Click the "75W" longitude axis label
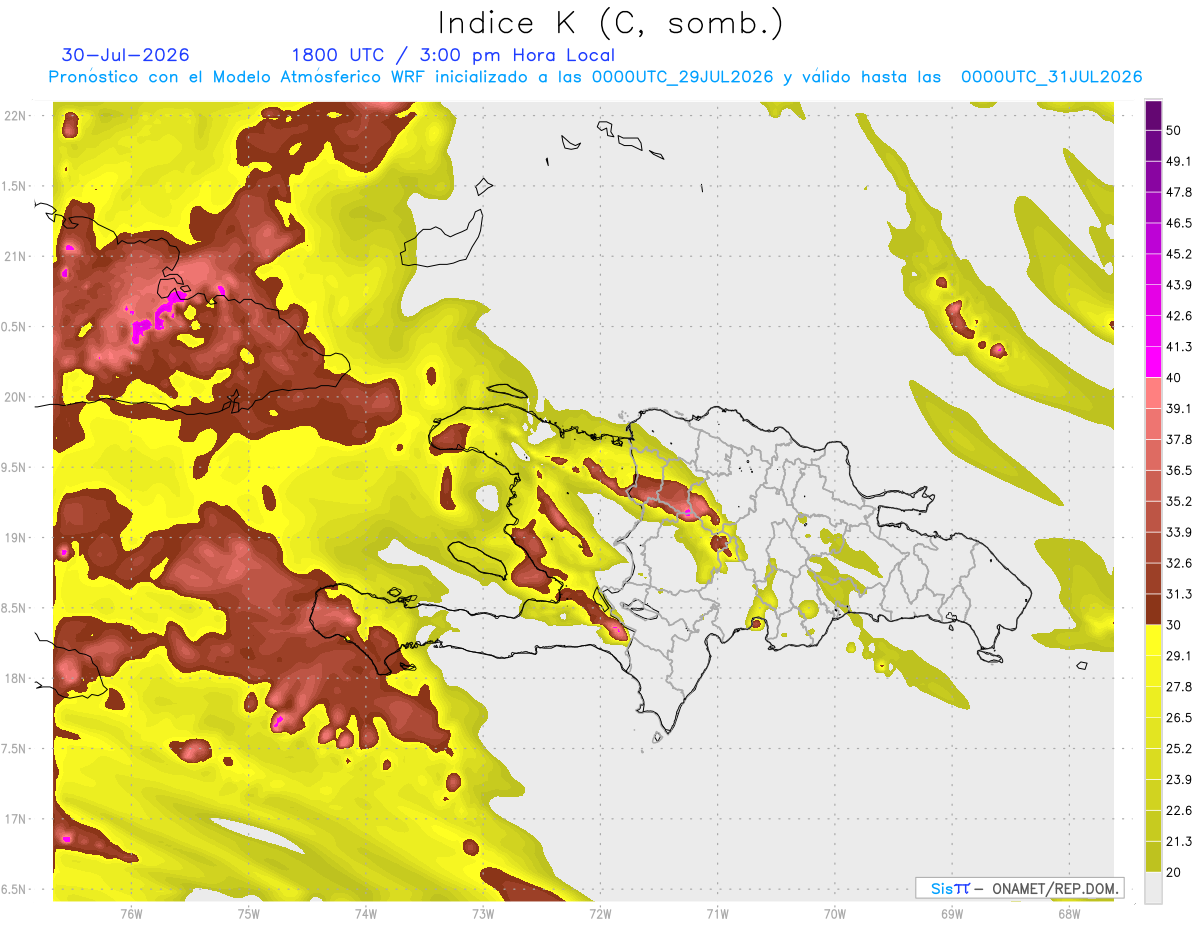The width and height of the screenshot is (1200, 927). tap(248, 914)
